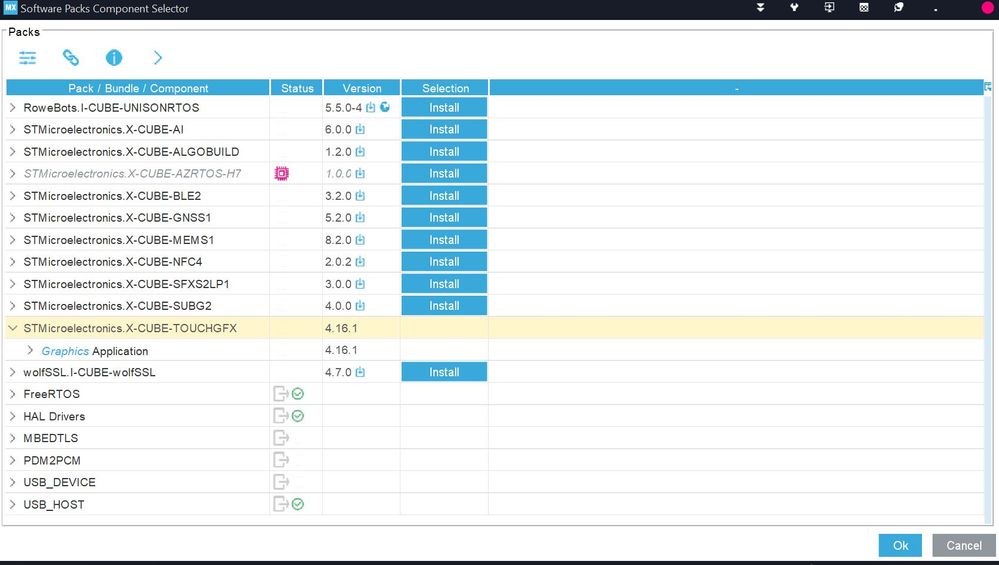
Task: Select the USB_DEVICE row name
Action: [x=59, y=482]
